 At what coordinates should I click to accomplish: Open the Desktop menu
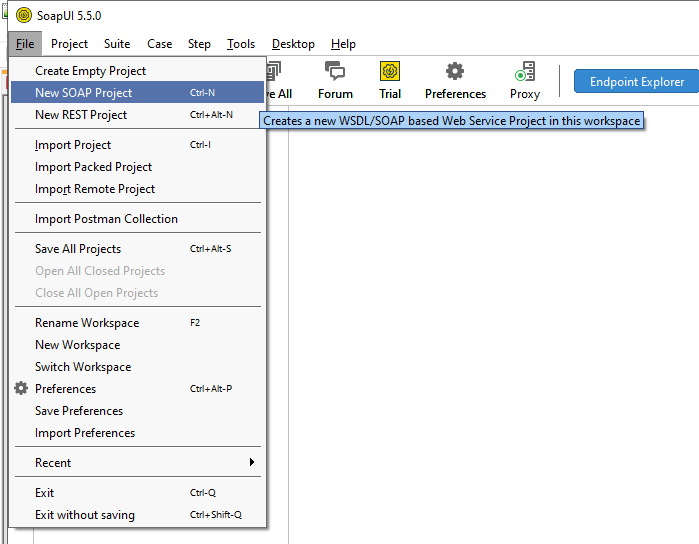tap(293, 44)
